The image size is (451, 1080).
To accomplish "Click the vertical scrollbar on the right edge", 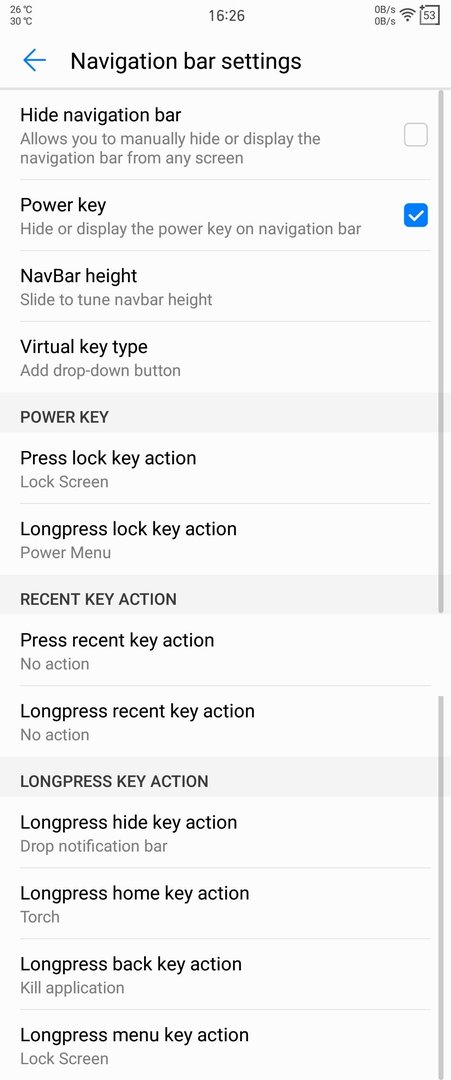I will 441,351.
